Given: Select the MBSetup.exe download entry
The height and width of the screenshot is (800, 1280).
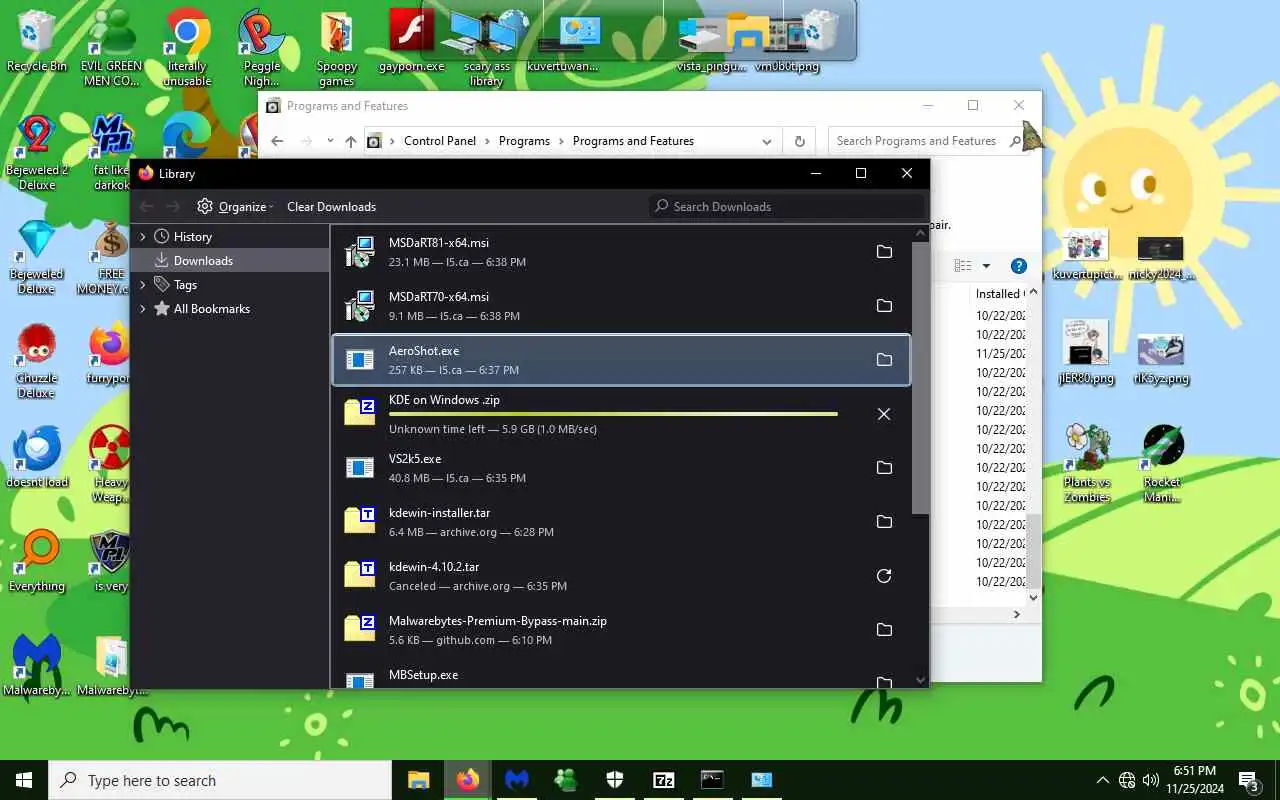Looking at the screenshot, I should point(620,674).
